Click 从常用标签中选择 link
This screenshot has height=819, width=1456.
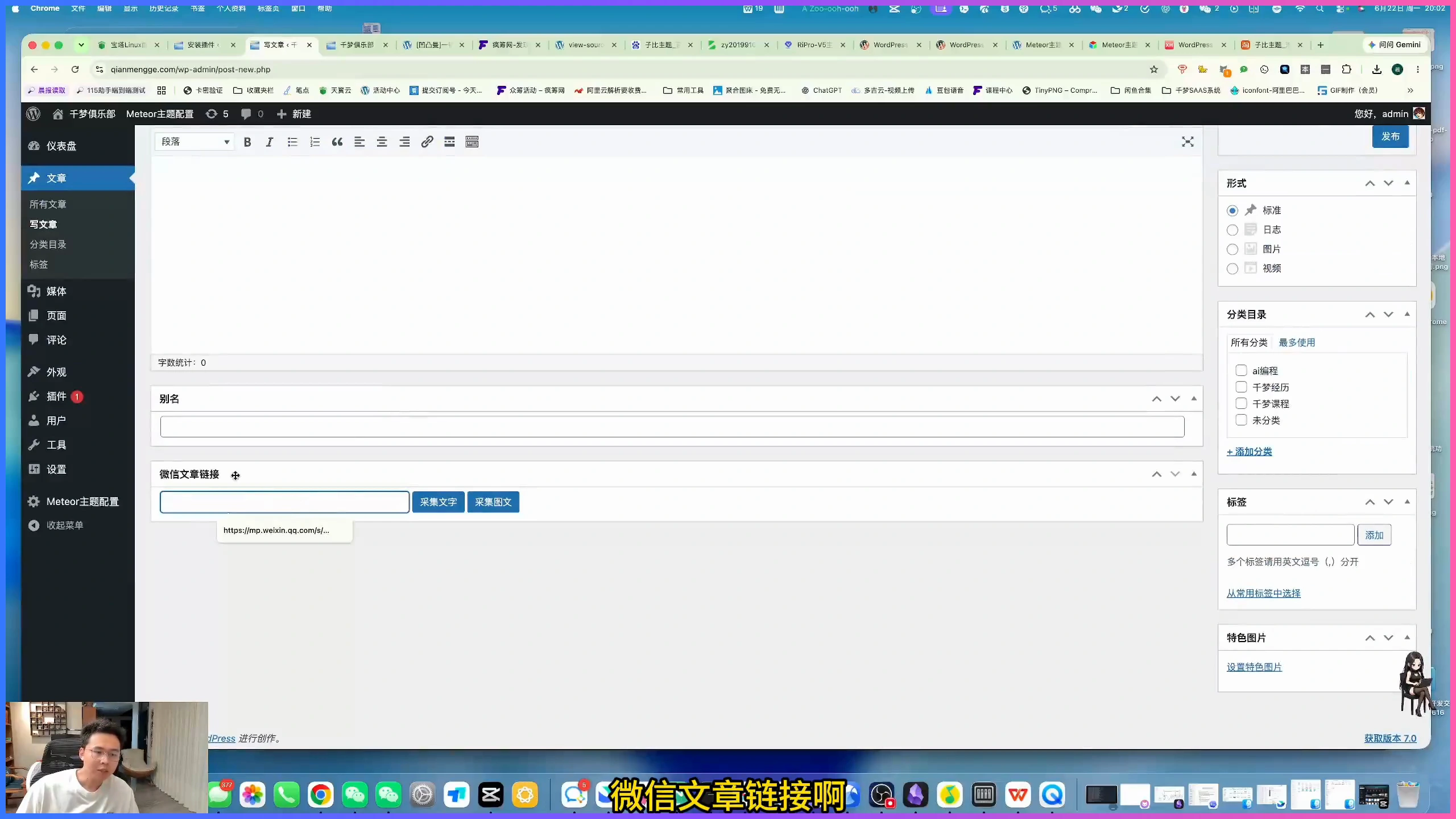tap(1263, 593)
